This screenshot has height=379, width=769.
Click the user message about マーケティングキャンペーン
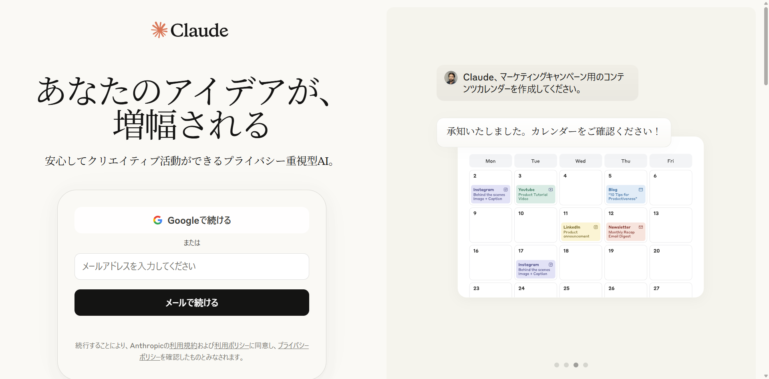pyautogui.click(x=537, y=83)
